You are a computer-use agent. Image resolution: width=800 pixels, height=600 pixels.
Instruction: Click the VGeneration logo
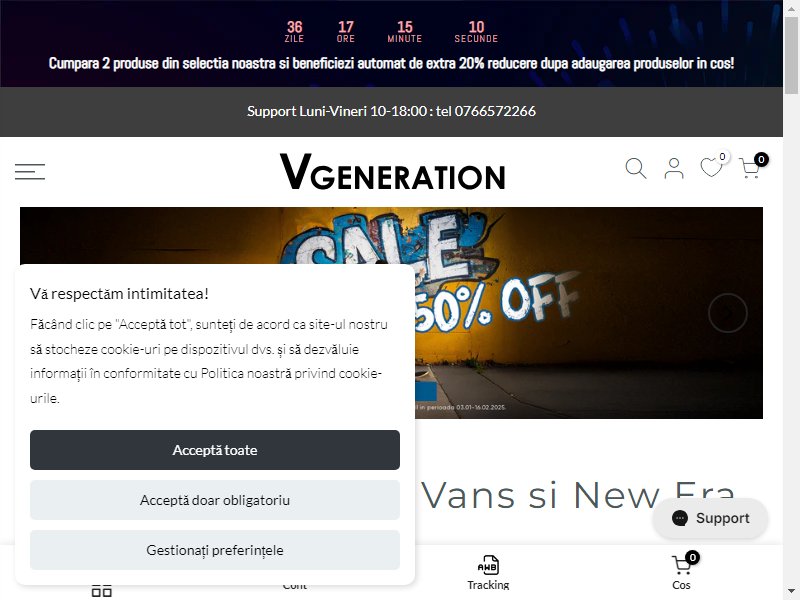click(x=392, y=172)
